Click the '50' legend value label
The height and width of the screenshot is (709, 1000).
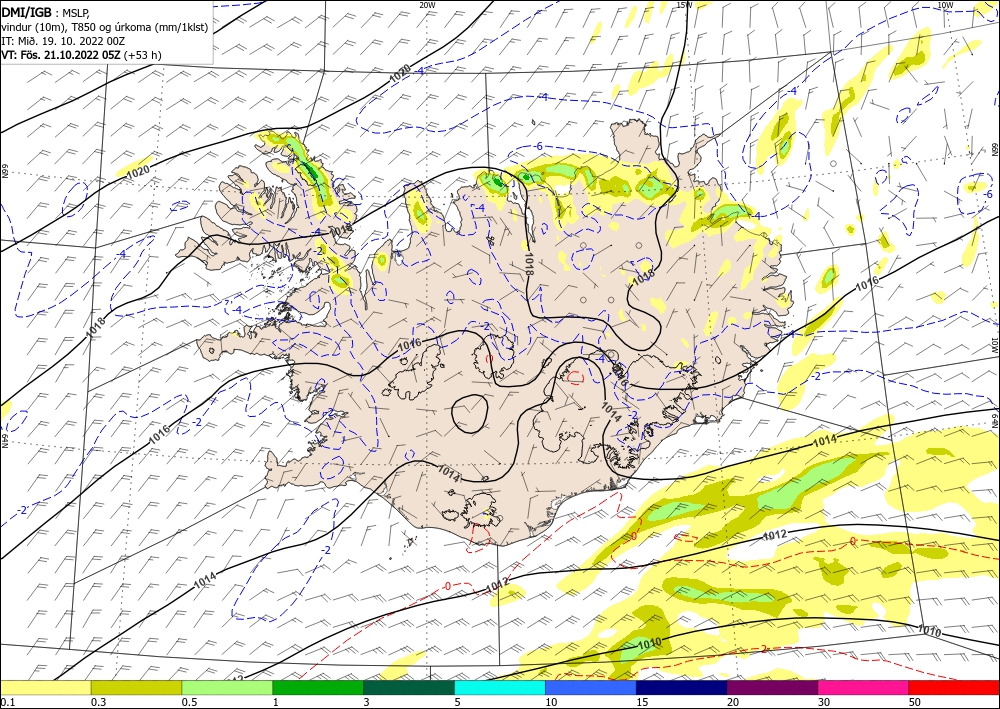[x=915, y=702]
